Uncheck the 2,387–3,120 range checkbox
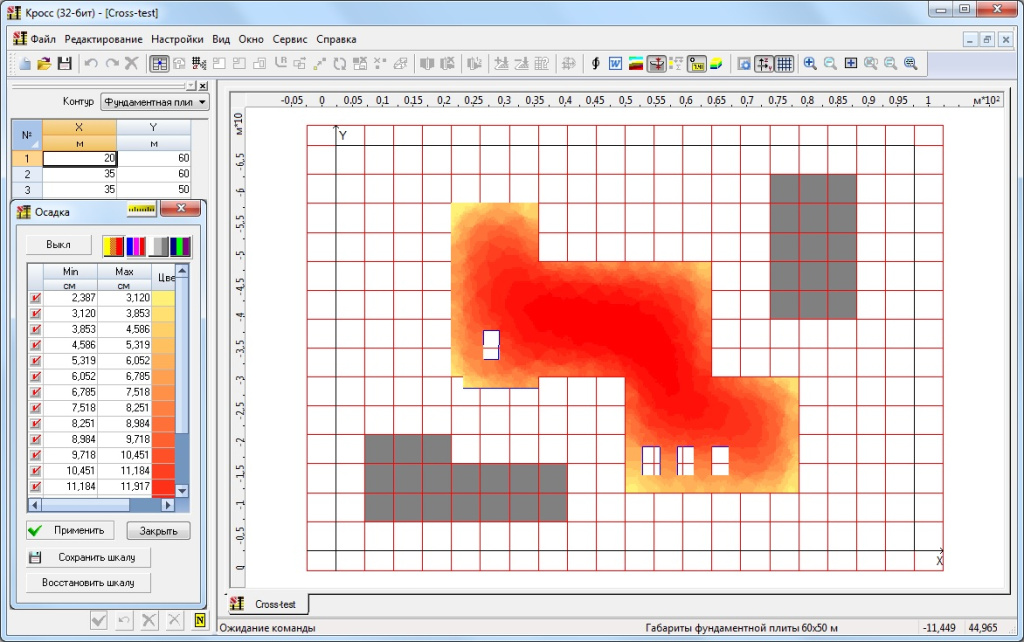The height and width of the screenshot is (642, 1024). [x=35, y=298]
